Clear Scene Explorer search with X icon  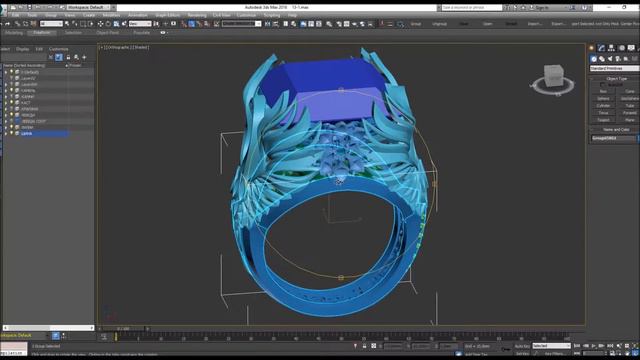point(51,57)
